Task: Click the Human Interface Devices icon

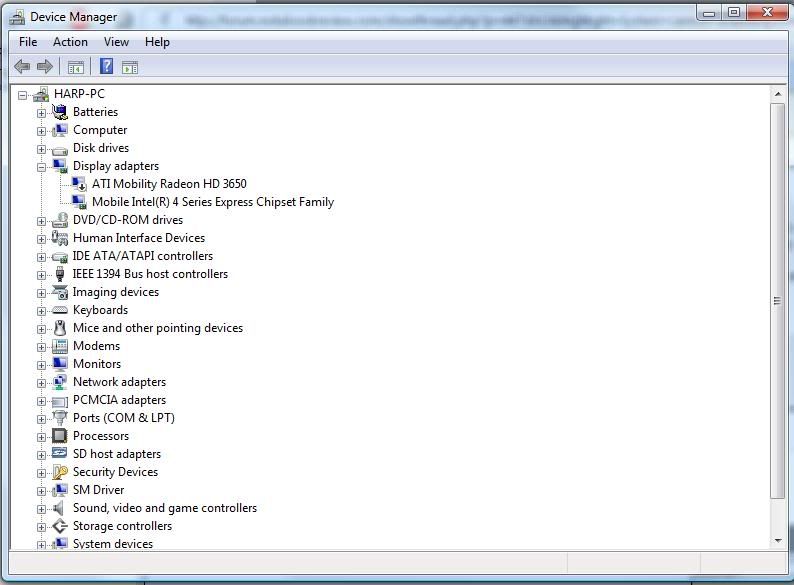Action: [60, 238]
